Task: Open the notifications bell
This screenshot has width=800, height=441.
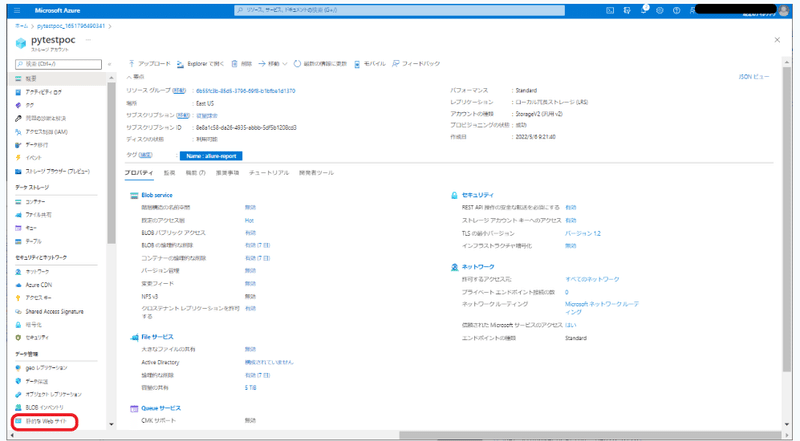Action: pos(643,10)
